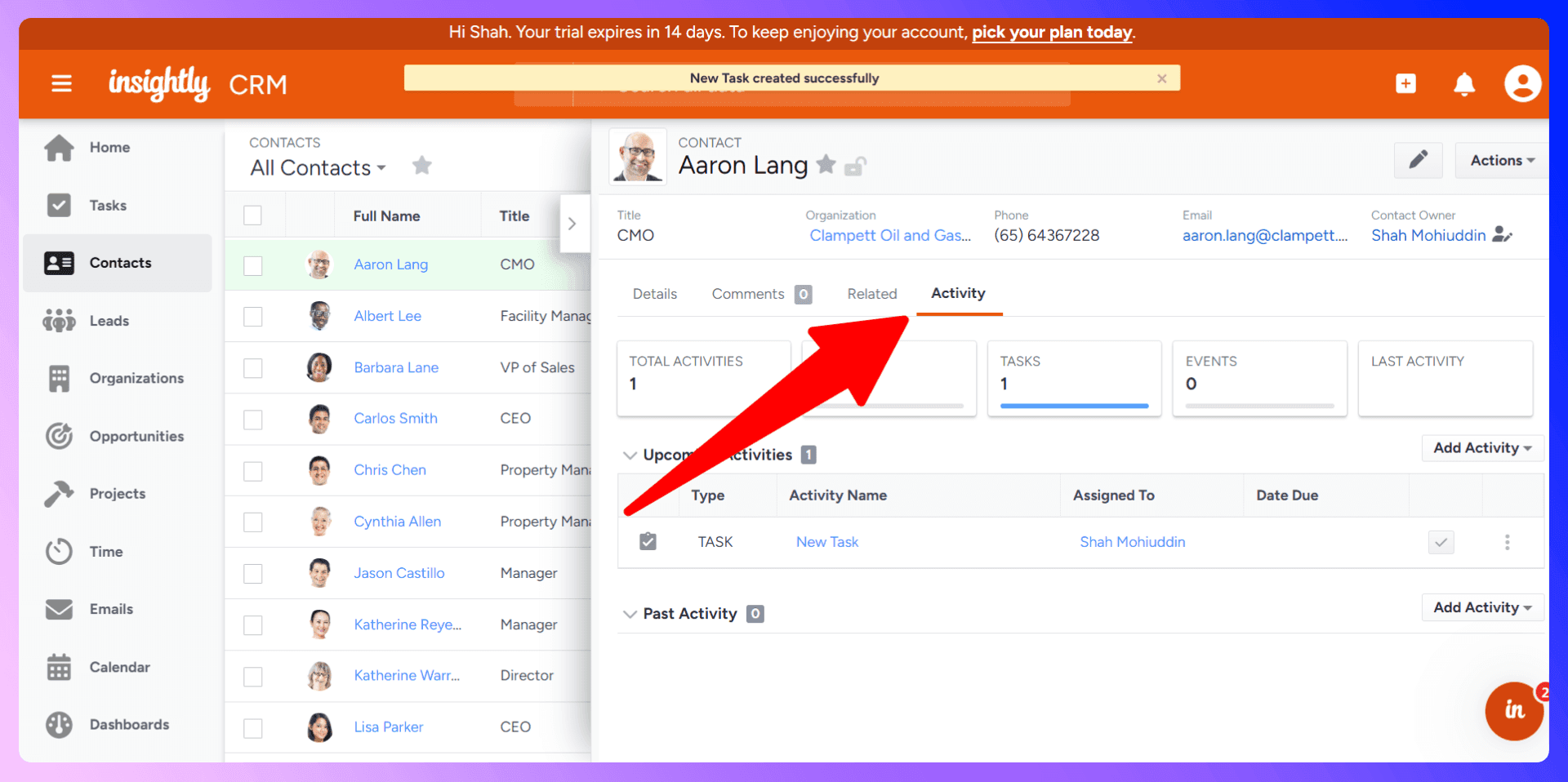
Task: Check the Albert Lee row checkbox
Action: pos(253,317)
